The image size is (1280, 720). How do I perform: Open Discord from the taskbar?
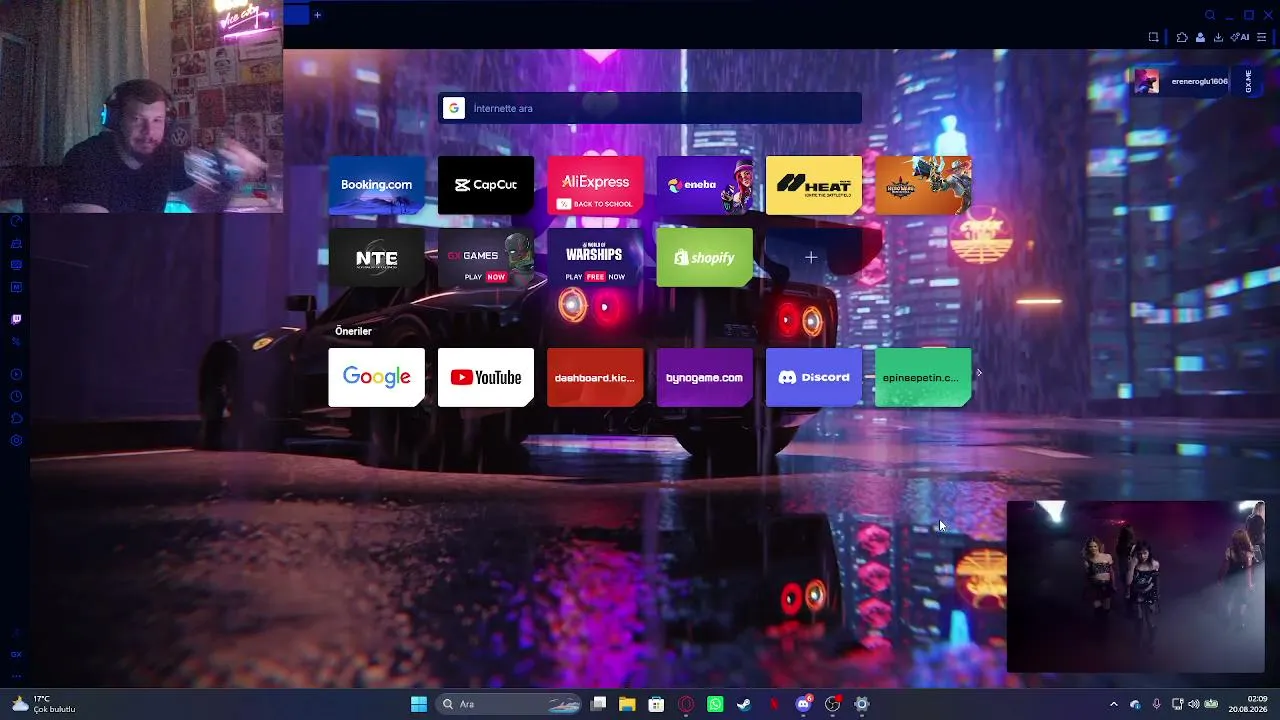pos(803,704)
